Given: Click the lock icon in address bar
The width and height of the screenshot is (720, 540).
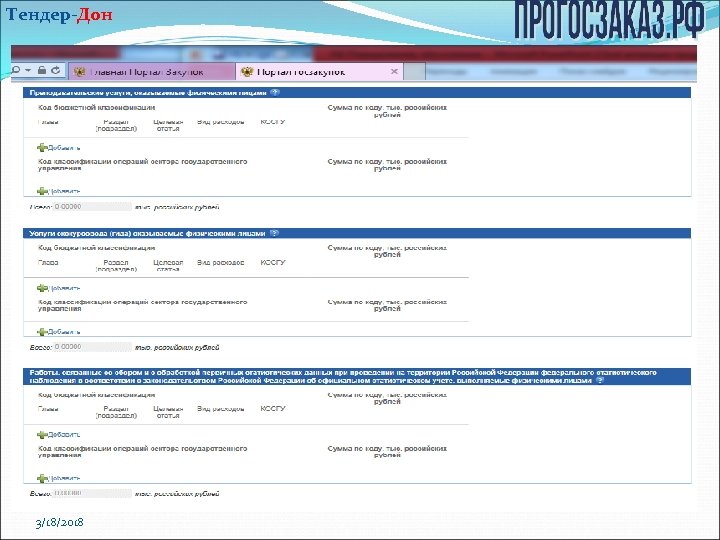Looking at the screenshot, I should (x=42, y=70).
